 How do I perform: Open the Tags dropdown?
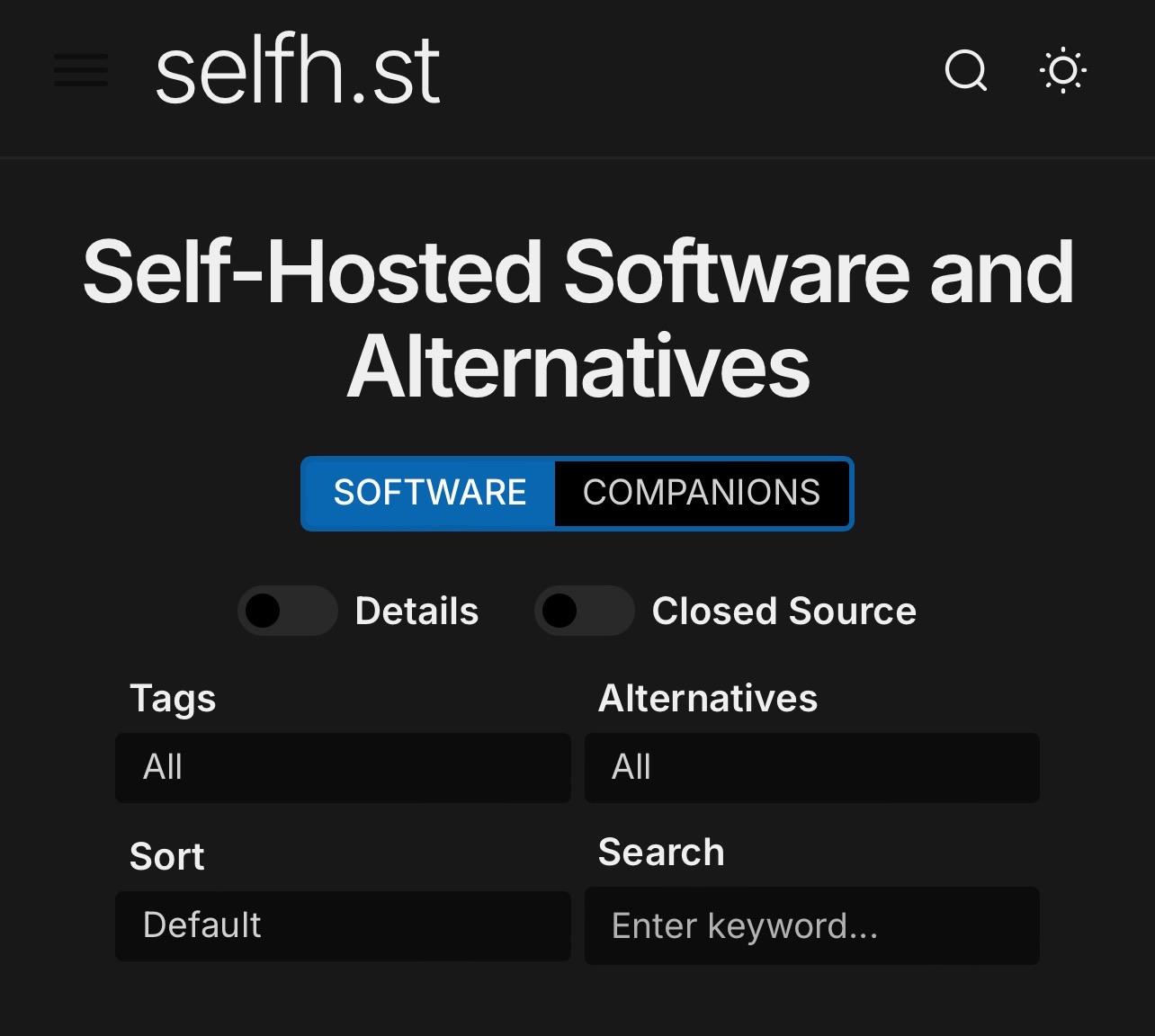tap(343, 767)
